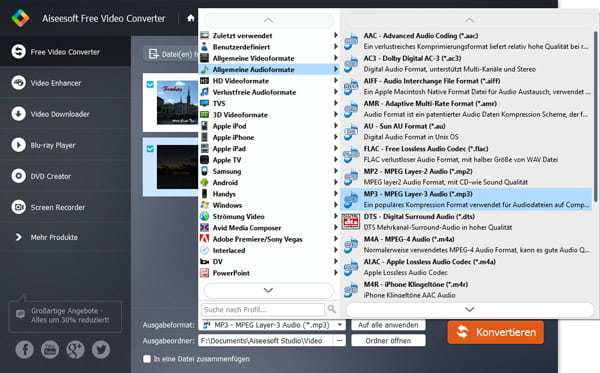Launch Blu-ray Player from the sidebar

(18, 145)
